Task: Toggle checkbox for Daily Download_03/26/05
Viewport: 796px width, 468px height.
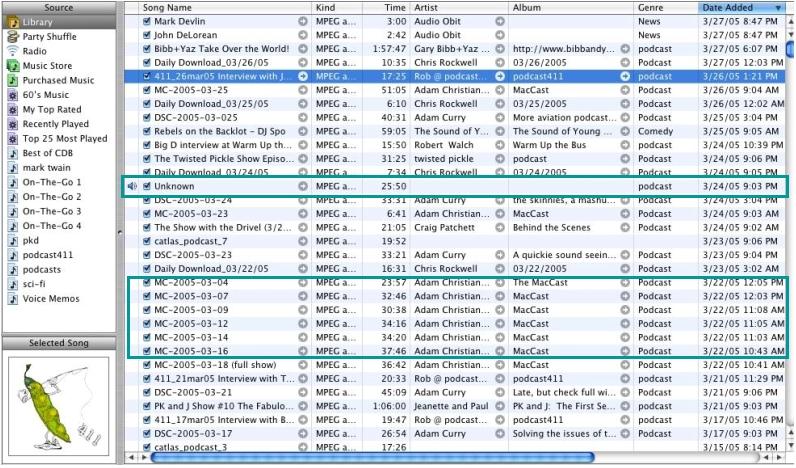Action: 147,62
